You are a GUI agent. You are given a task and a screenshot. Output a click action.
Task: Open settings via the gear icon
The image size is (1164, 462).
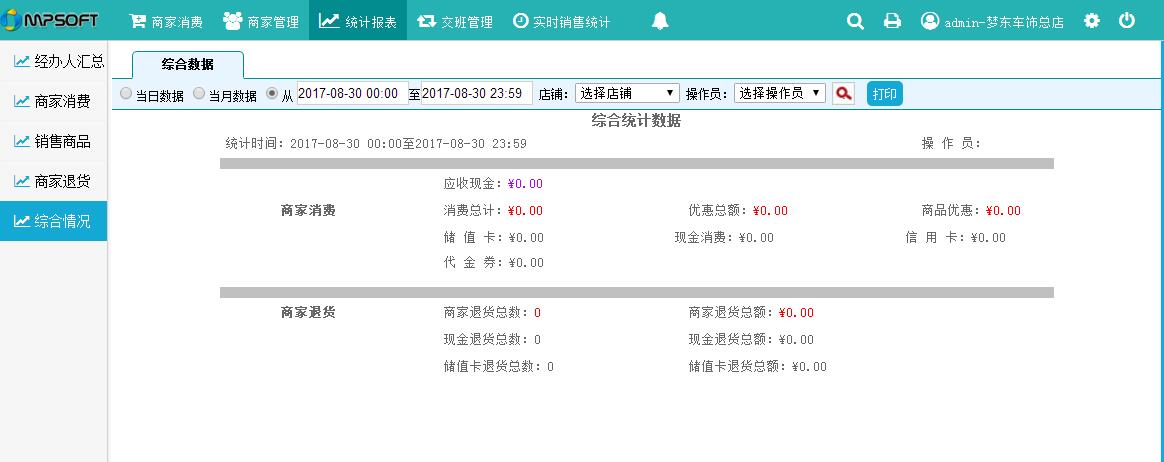point(1092,21)
